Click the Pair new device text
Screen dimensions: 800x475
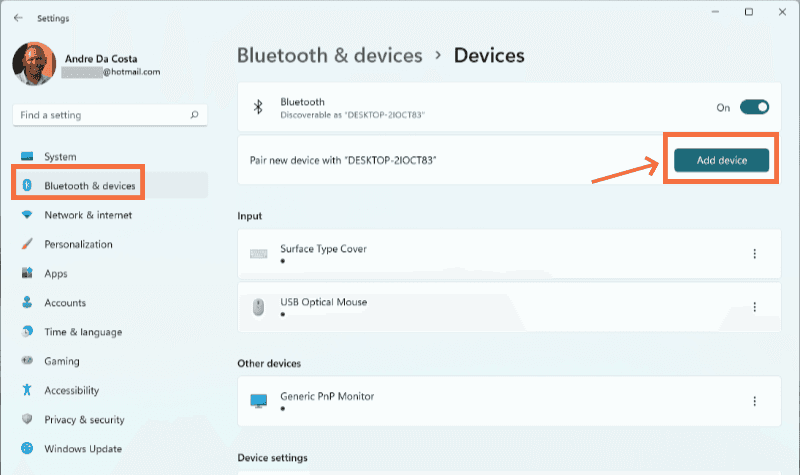coord(343,160)
